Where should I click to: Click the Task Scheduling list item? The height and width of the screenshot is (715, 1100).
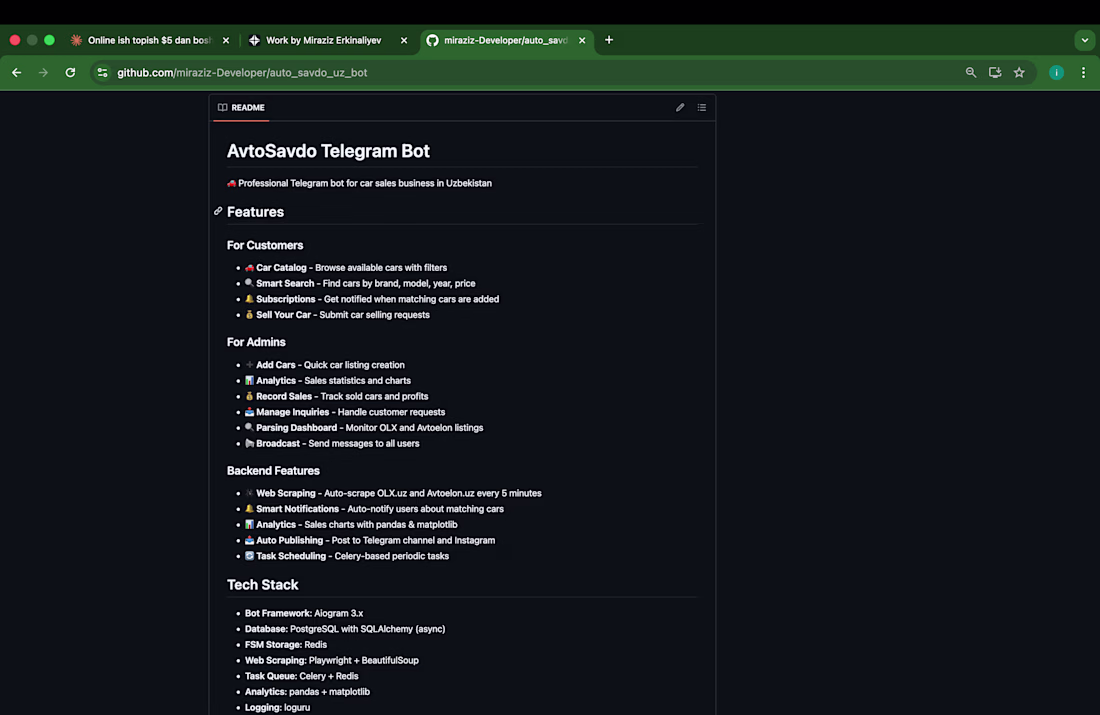pyautogui.click(x=347, y=556)
